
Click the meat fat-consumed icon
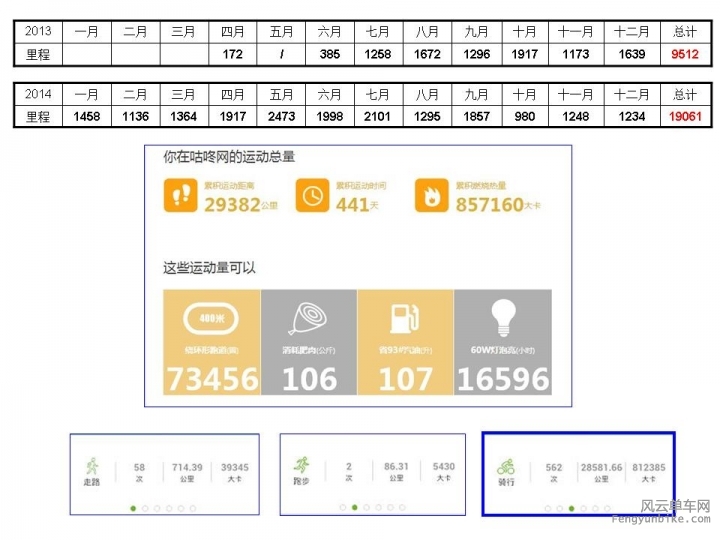tap(308, 319)
